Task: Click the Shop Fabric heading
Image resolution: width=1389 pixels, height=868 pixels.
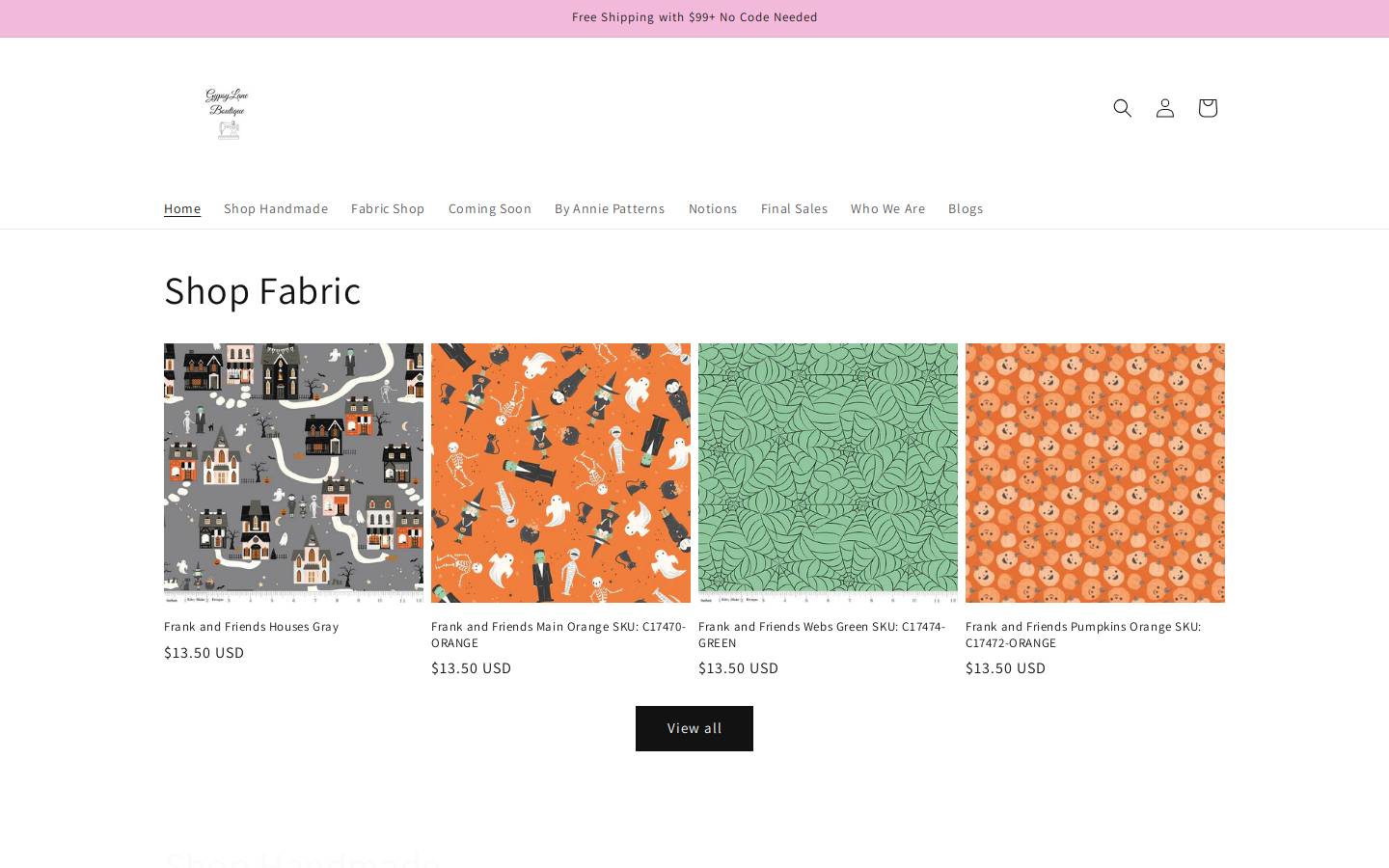Action: [x=262, y=290]
